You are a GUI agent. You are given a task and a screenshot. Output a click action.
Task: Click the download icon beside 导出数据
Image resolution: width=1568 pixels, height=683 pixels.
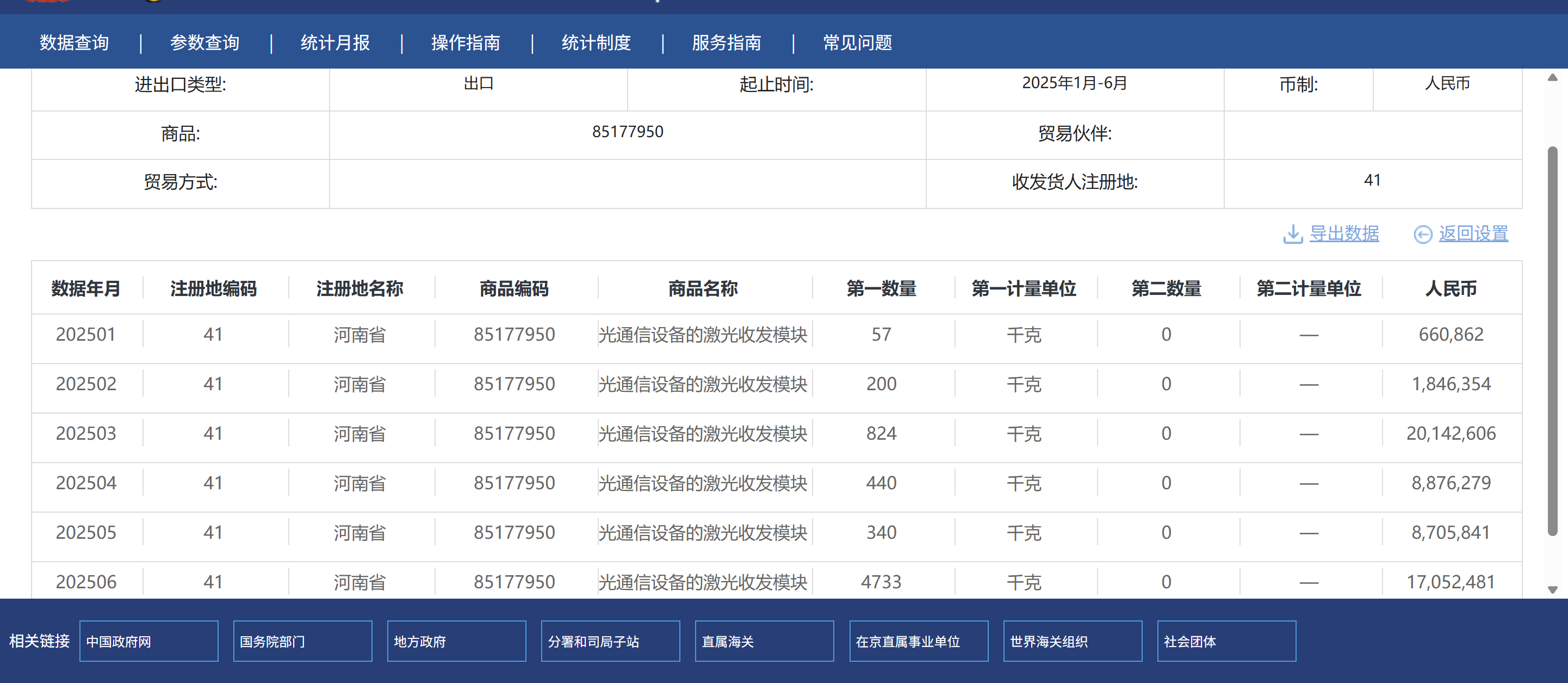(1292, 234)
